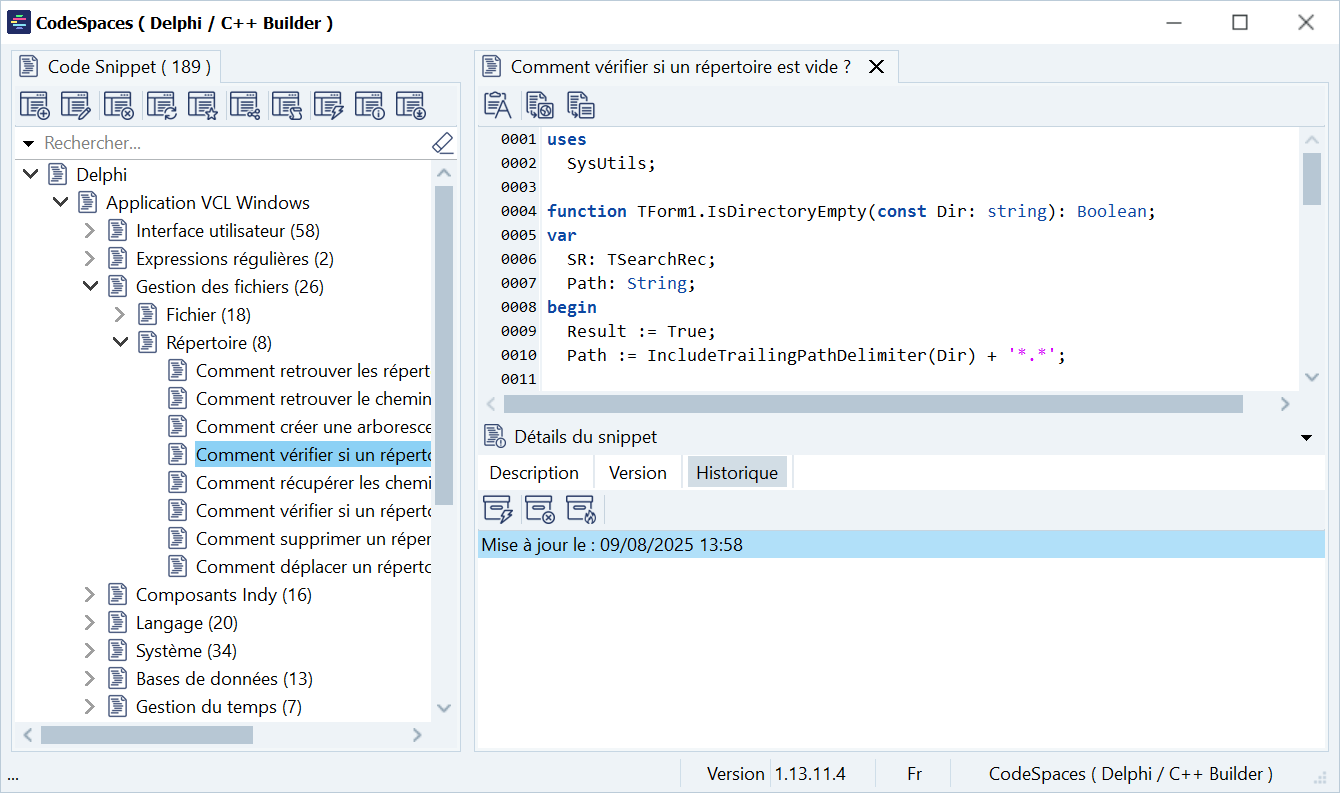Expand the Composants Indy (16) node
This screenshot has width=1340, height=793.
pyautogui.click(x=90, y=595)
